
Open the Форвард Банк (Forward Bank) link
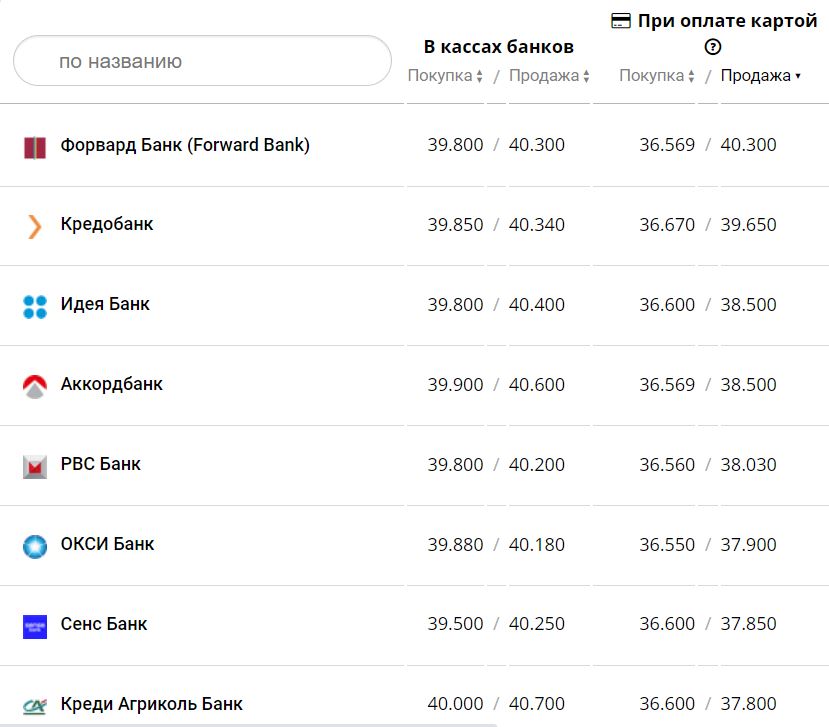(x=185, y=145)
